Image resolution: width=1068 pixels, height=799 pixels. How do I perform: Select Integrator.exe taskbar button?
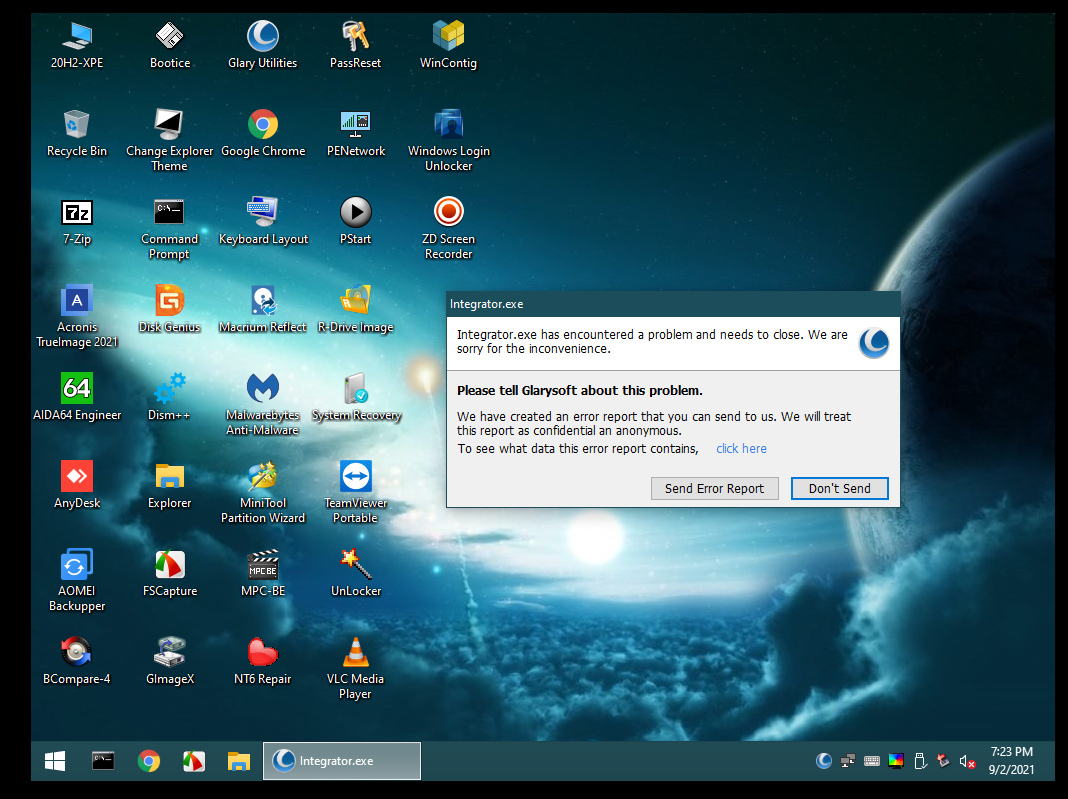[x=342, y=761]
